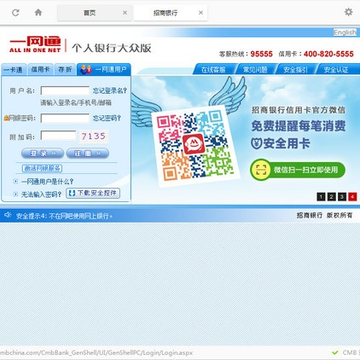
Task: Open the settings gear icon
Action: (x=348, y=12)
